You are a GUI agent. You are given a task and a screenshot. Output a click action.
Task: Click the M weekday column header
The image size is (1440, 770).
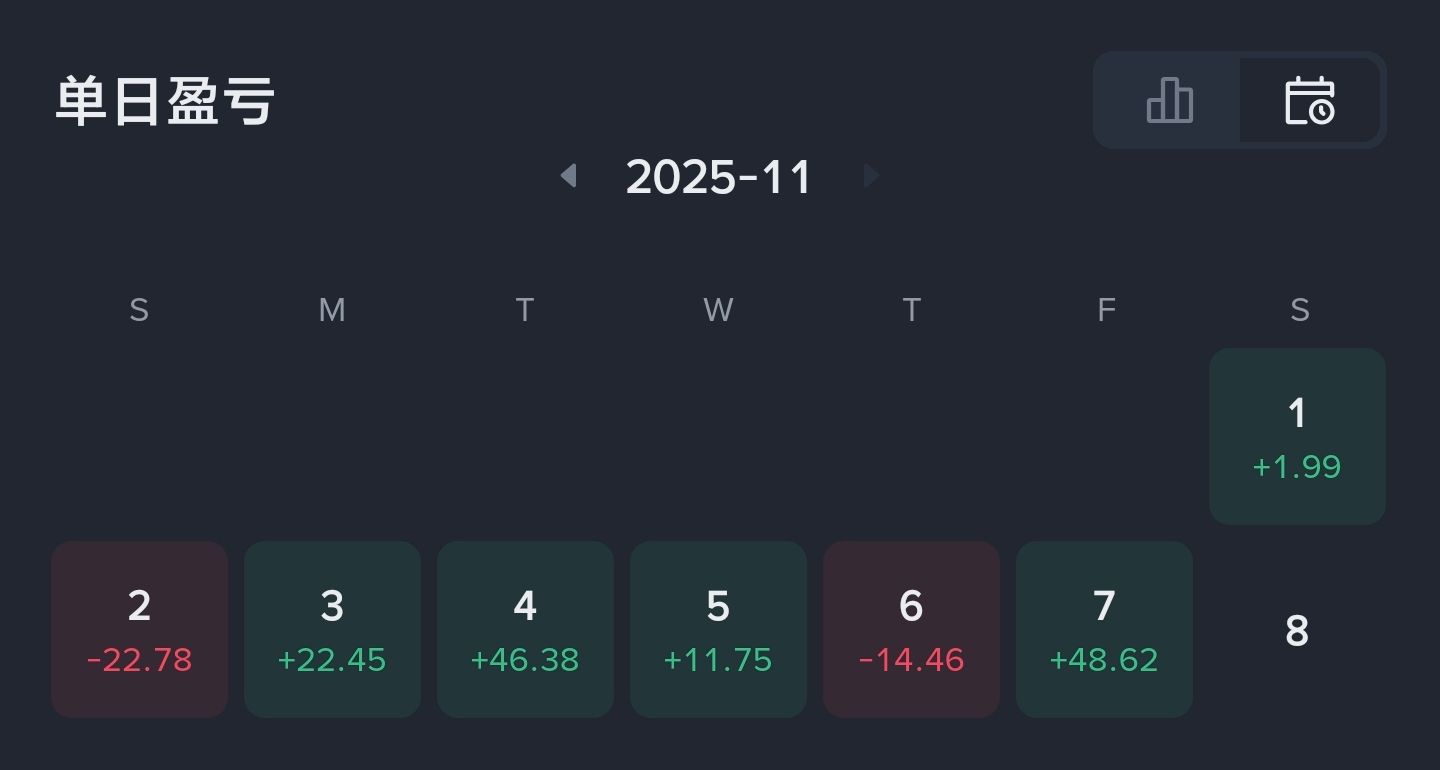click(332, 310)
